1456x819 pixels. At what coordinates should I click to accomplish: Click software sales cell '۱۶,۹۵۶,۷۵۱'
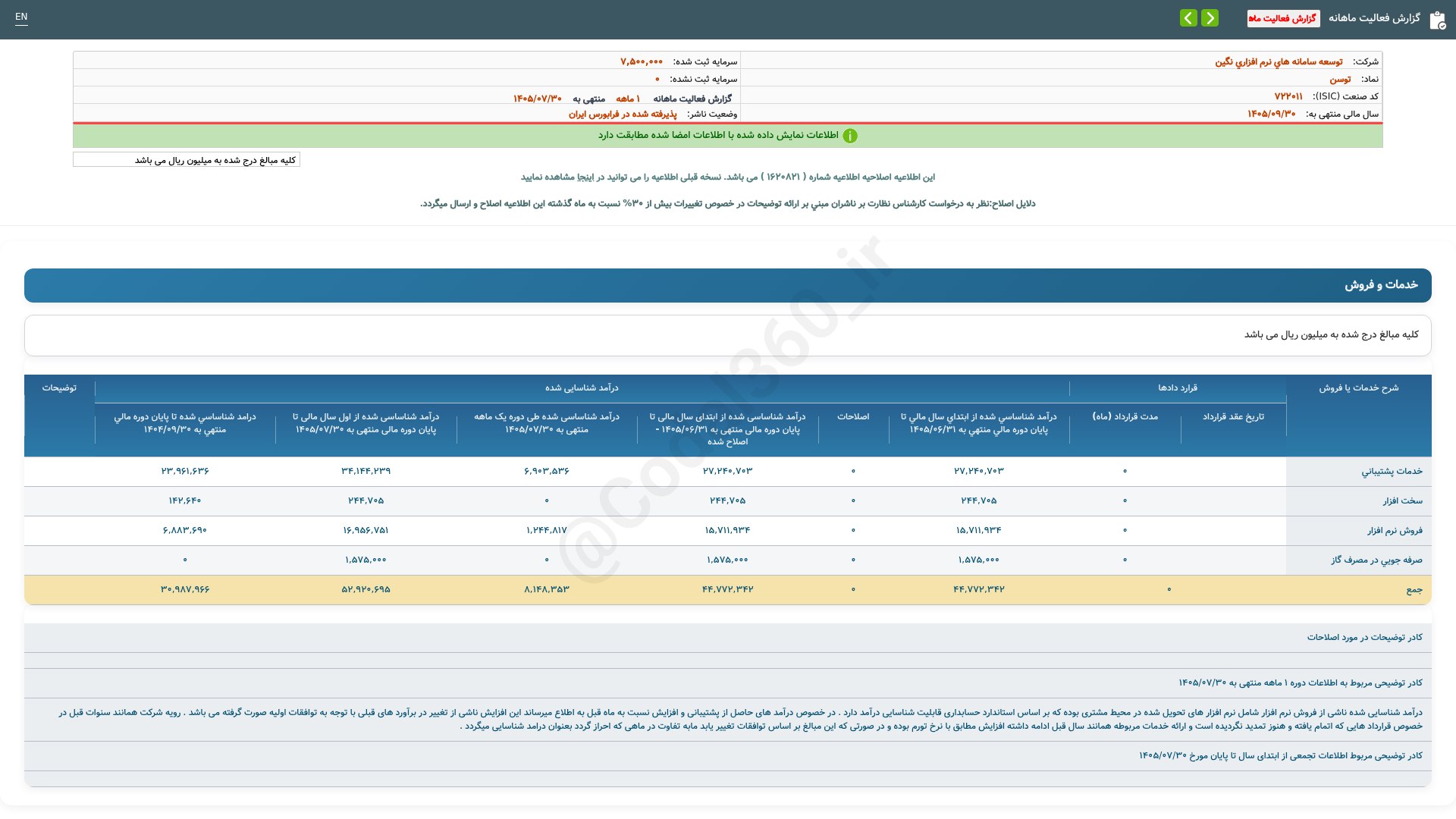point(366,530)
